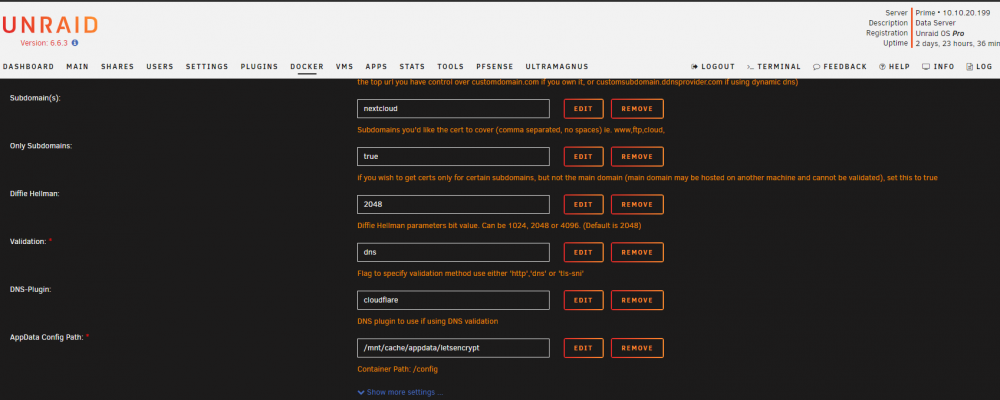The image size is (1000, 400).
Task: Go to the Main tab
Action: coord(77,66)
